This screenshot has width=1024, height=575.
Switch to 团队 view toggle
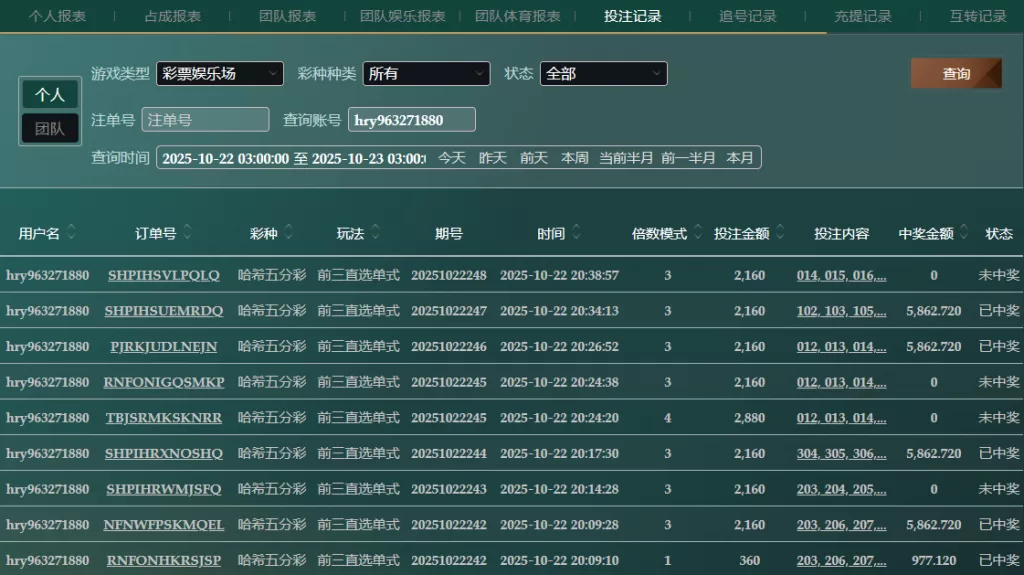point(50,129)
